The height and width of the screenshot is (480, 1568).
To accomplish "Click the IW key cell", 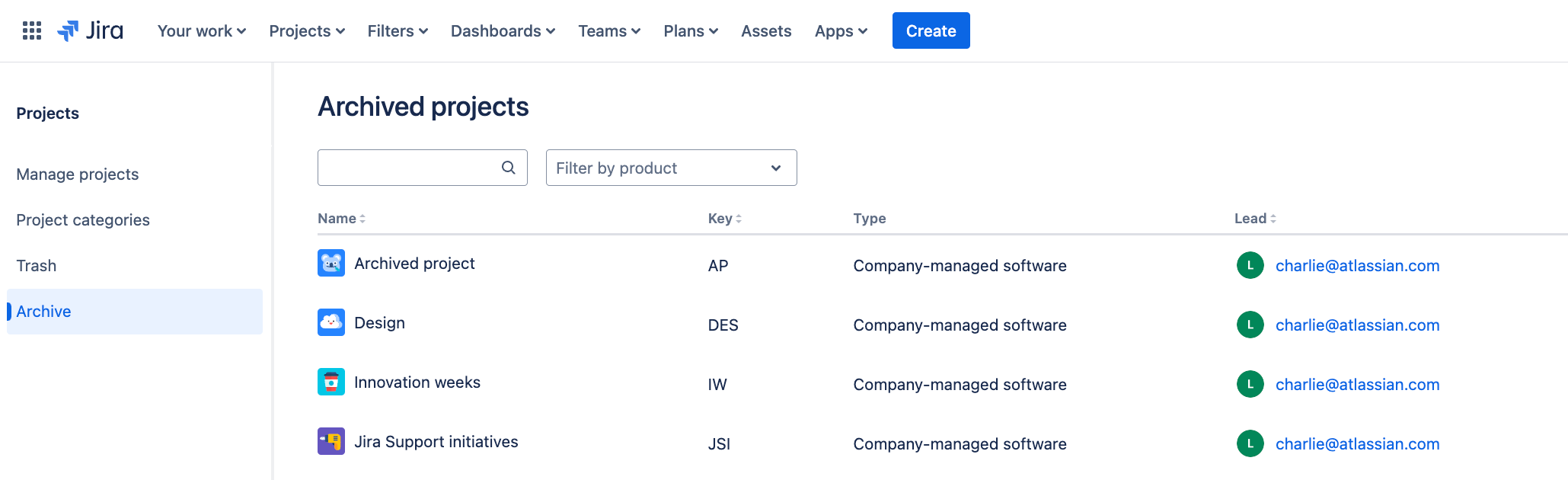I will pyautogui.click(x=717, y=385).
